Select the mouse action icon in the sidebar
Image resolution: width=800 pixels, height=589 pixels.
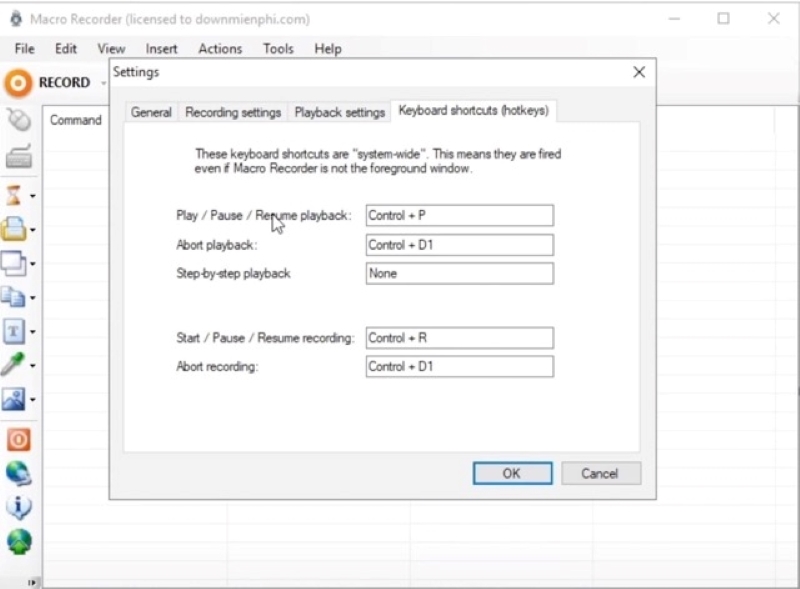coord(18,121)
